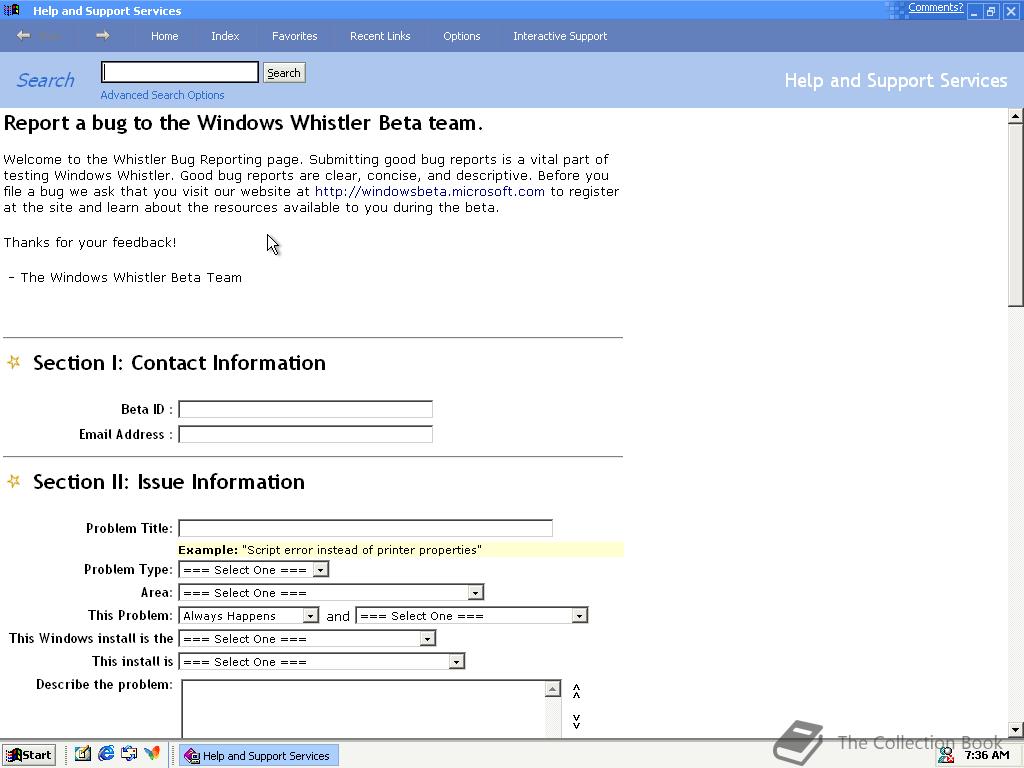Screen dimensions: 1024x768
Task: Click Help and Support Services taskbar button
Action: point(259,756)
